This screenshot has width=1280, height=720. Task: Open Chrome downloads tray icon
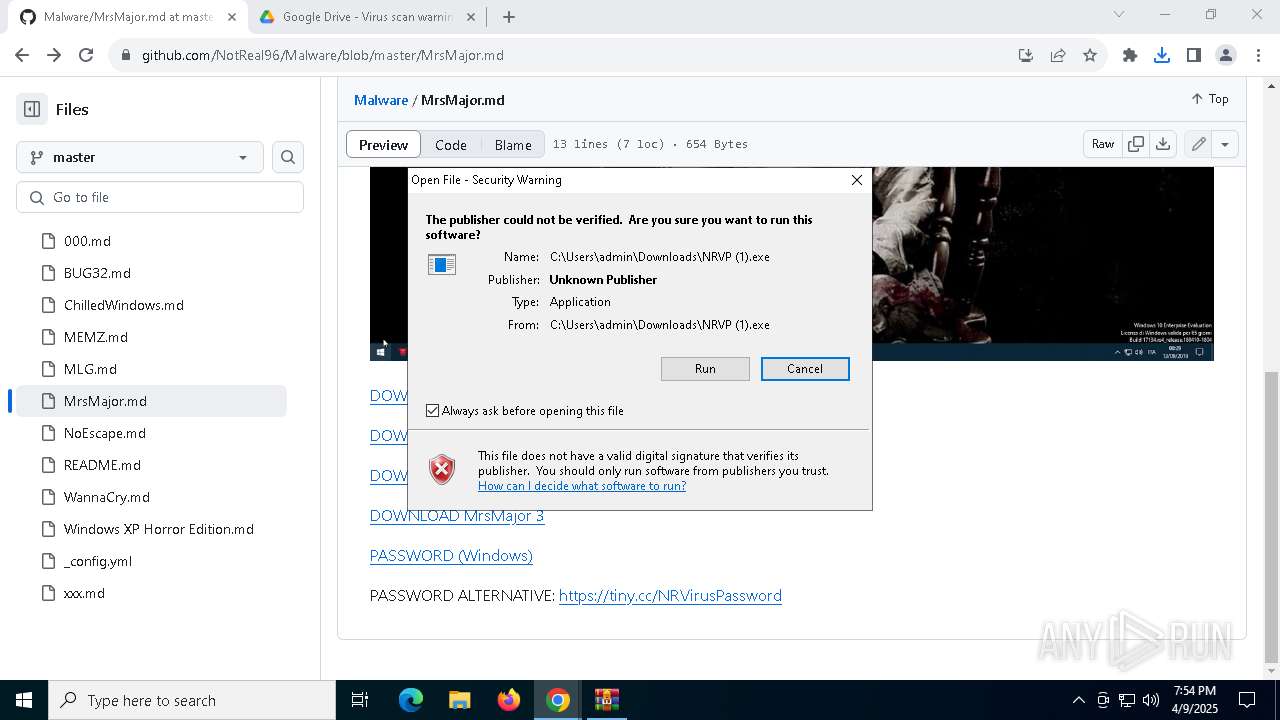click(1162, 56)
